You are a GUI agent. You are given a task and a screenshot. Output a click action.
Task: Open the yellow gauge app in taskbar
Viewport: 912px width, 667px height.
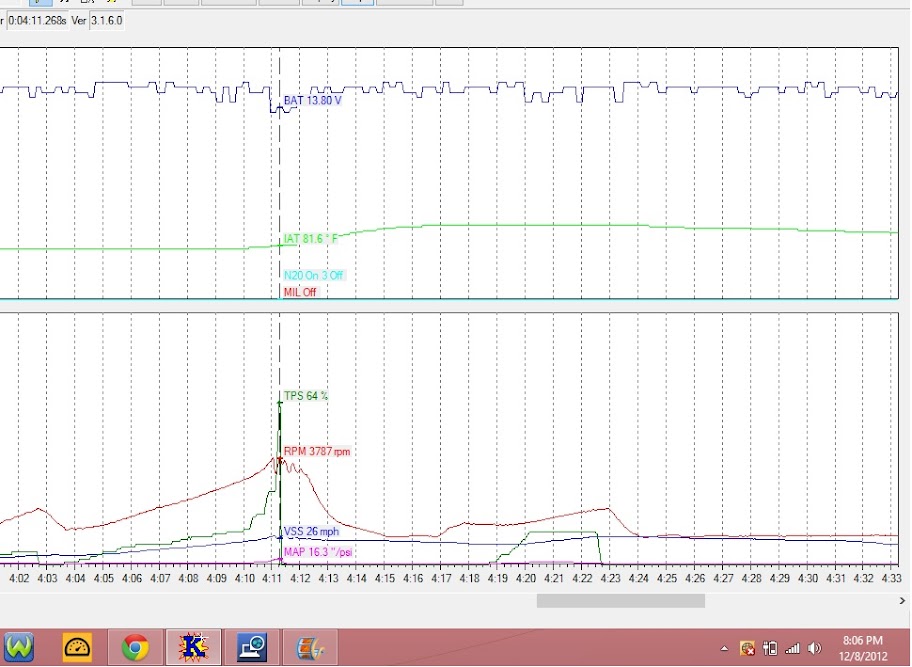click(77, 647)
